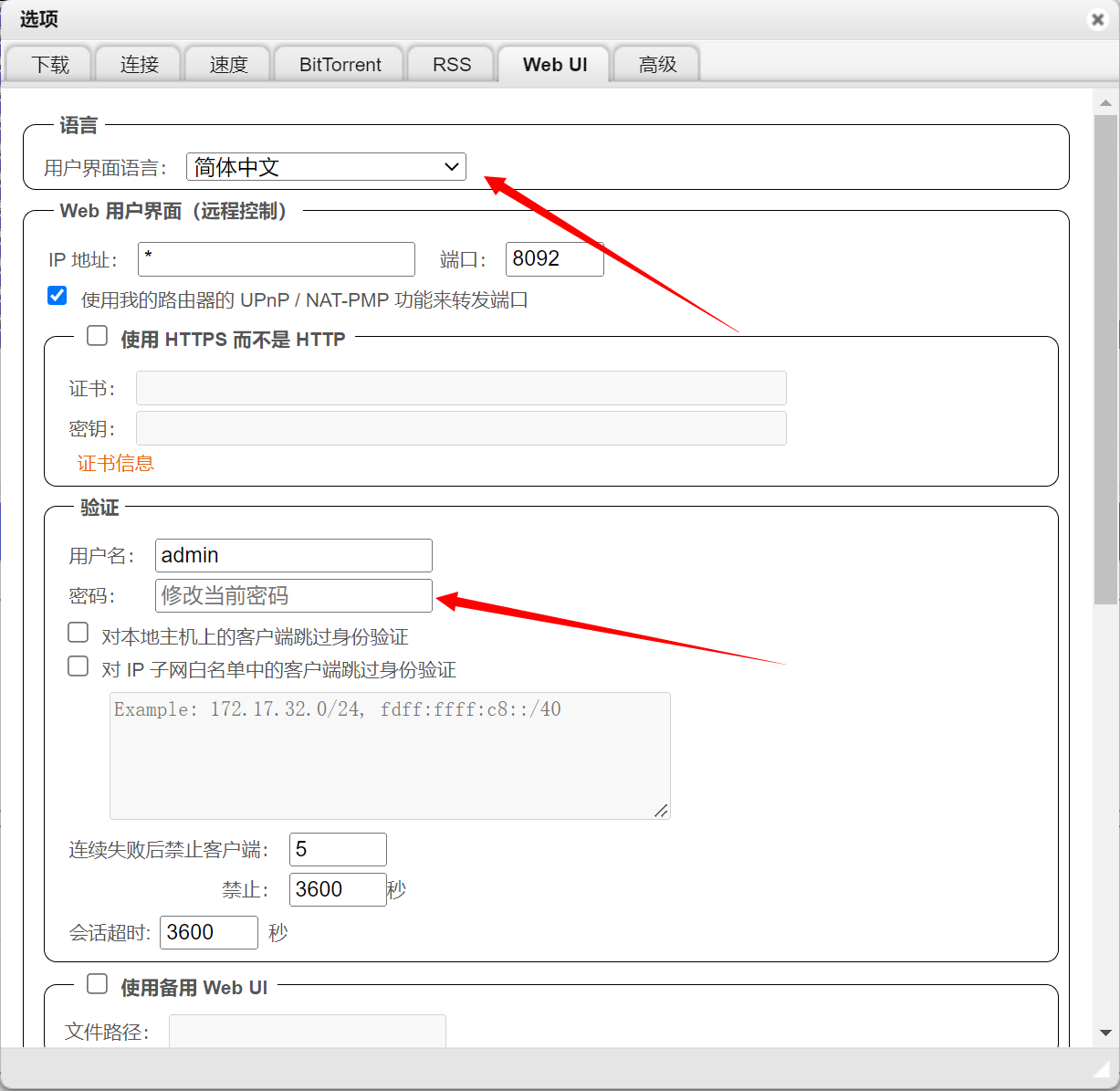Viewport: 1120px width, 1091px height.
Task: Go to the 下载 tab
Action: (x=50, y=65)
